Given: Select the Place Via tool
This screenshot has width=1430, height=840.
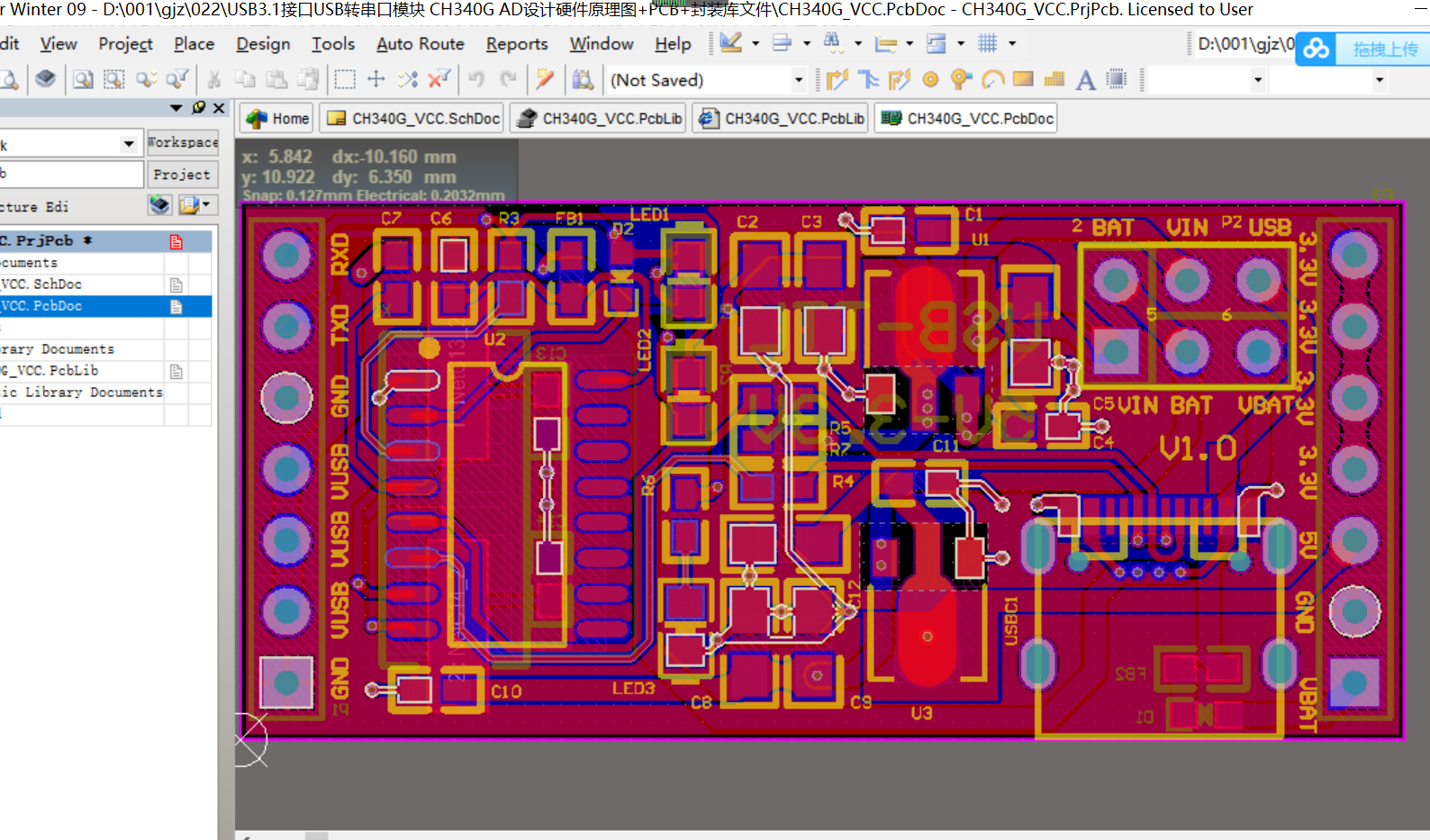Looking at the screenshot, I should point(961,79).
